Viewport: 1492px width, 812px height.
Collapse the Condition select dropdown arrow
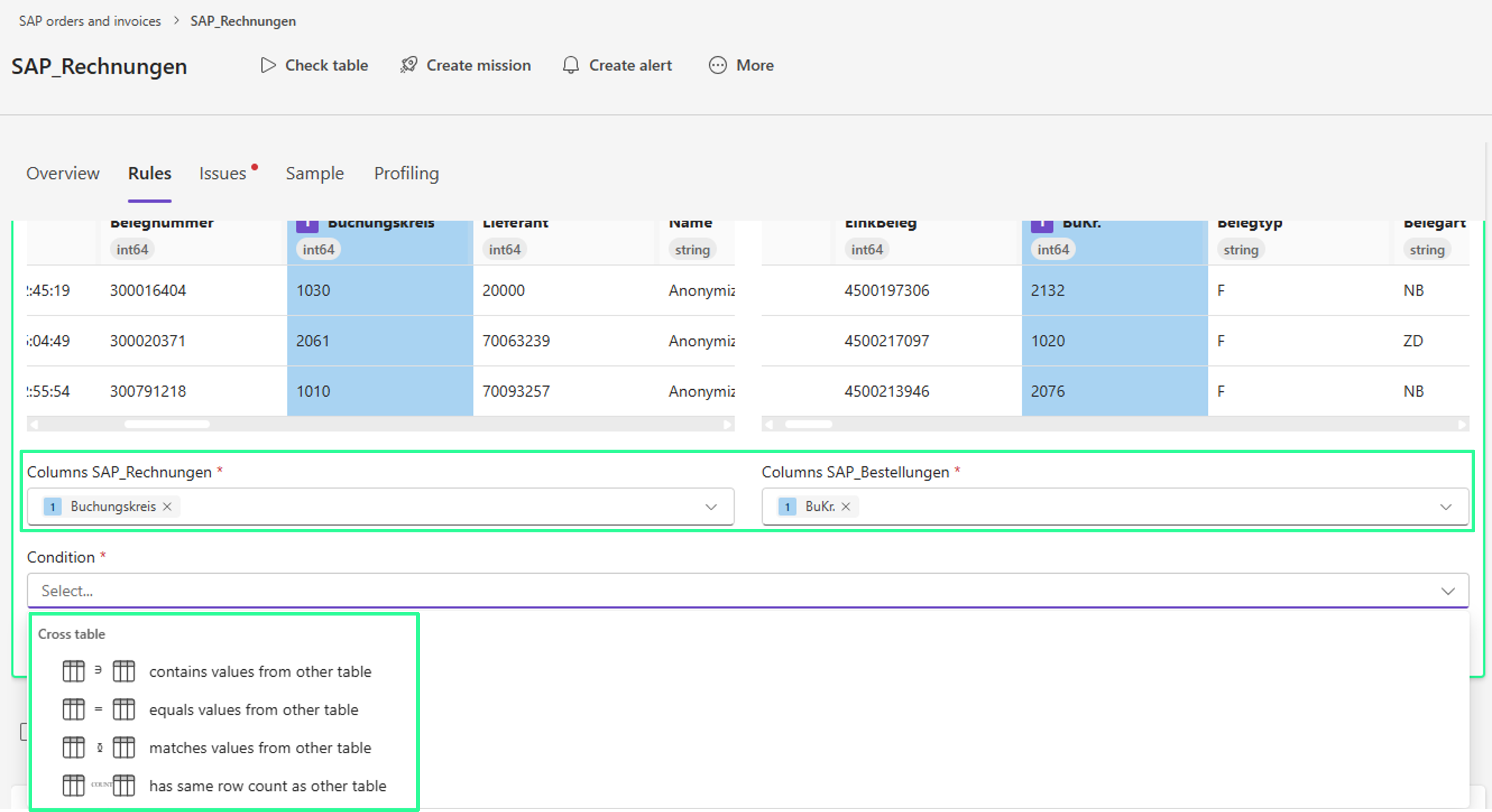click(x=1448, y=591)
